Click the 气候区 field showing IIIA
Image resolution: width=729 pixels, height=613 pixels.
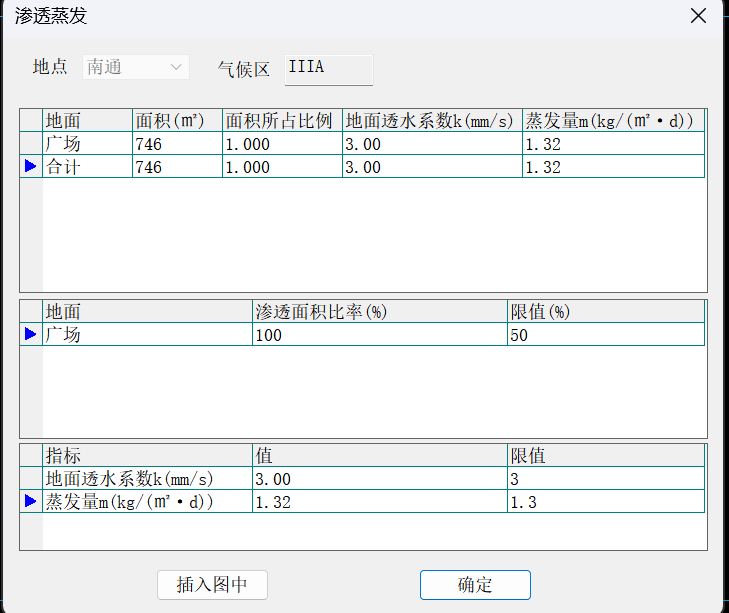click(x=328, y=68)
